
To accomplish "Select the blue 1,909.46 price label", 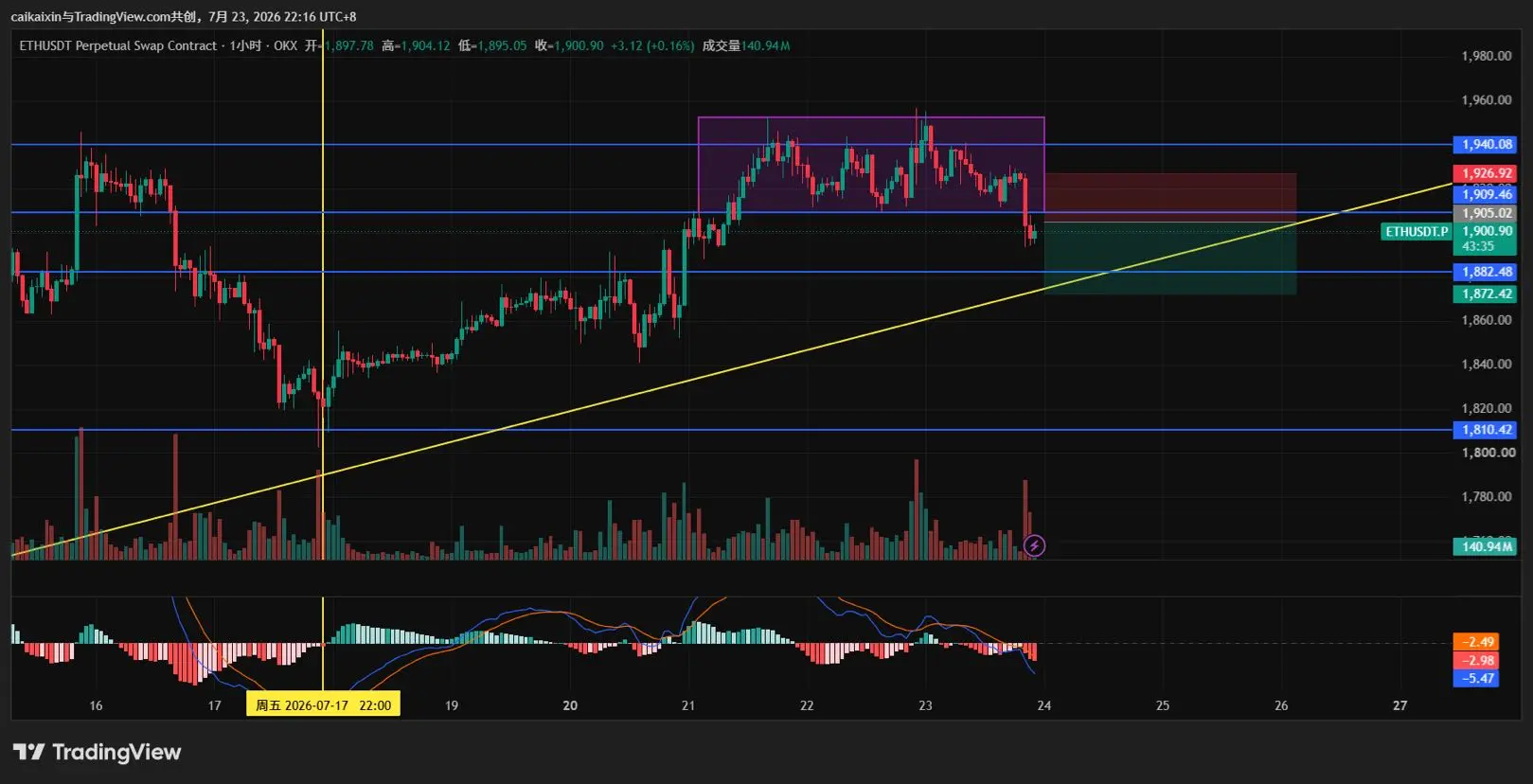I will pyautogui.click(x=1485, y=194).
